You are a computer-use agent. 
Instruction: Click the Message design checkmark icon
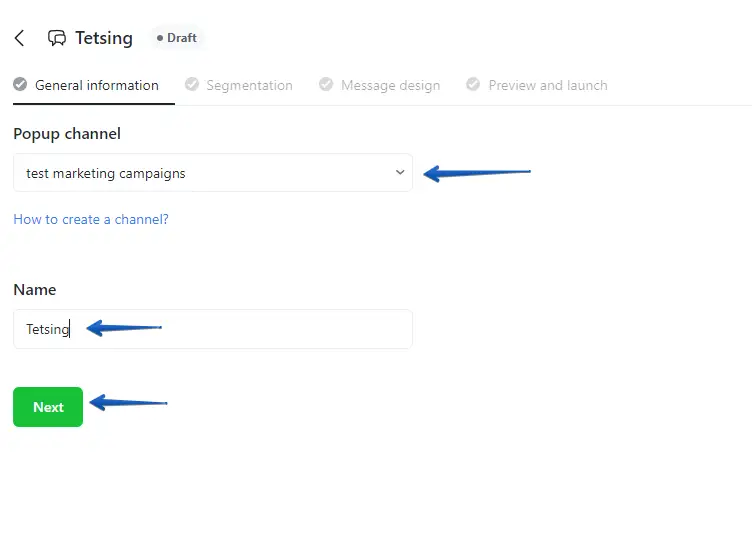(326, 85)
